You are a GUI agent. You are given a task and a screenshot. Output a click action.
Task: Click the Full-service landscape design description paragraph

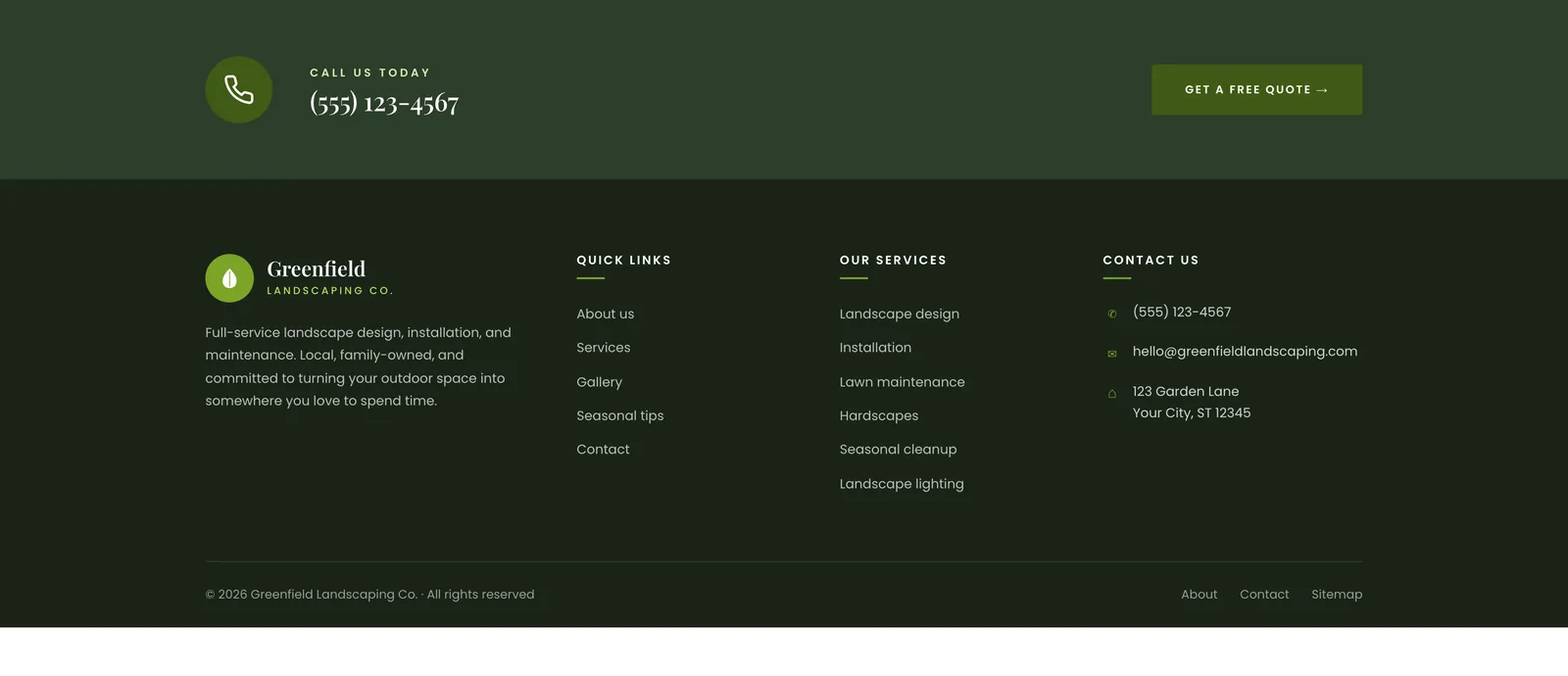click(359, 367)
